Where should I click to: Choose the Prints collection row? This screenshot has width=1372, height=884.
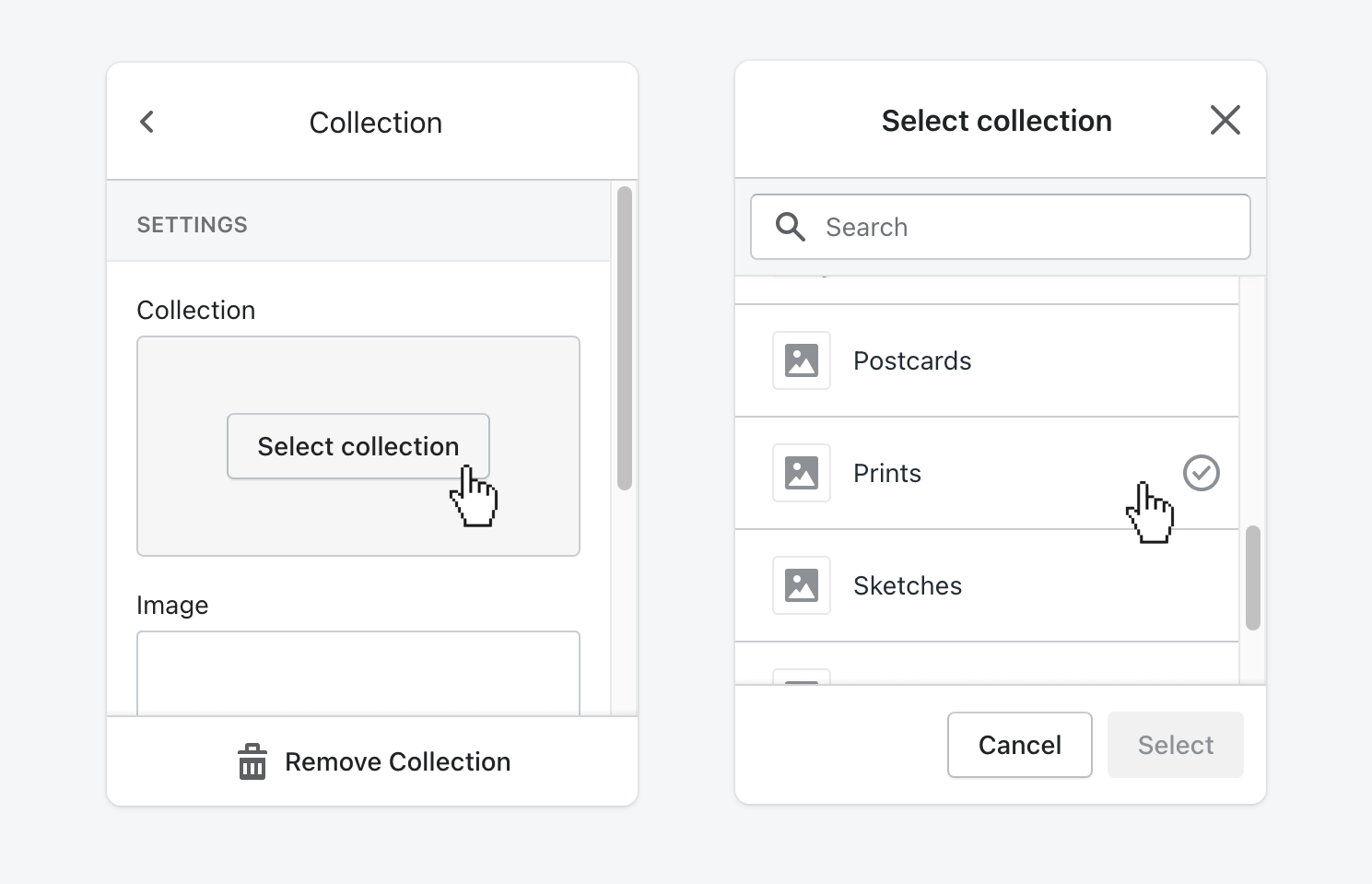987,473
